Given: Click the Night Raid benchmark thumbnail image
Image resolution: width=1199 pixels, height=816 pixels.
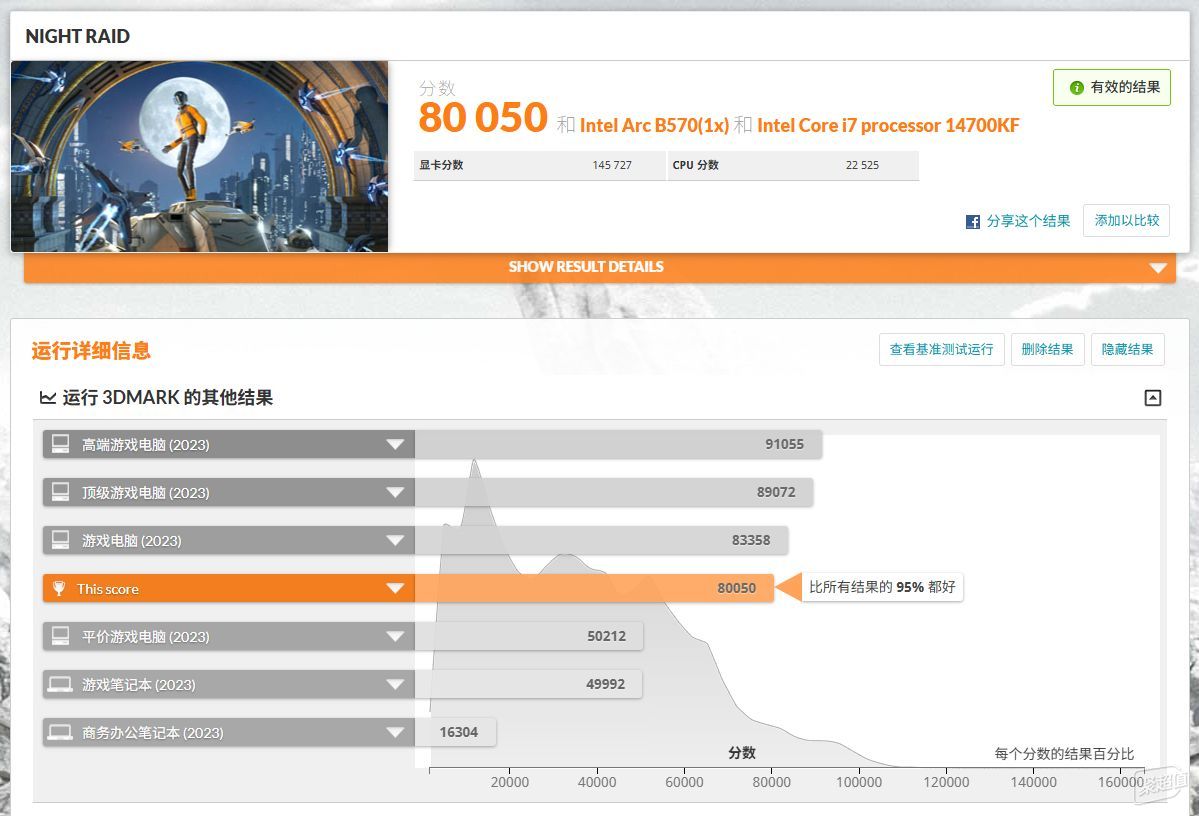Looking at the screenshot, I should [200, 156].
